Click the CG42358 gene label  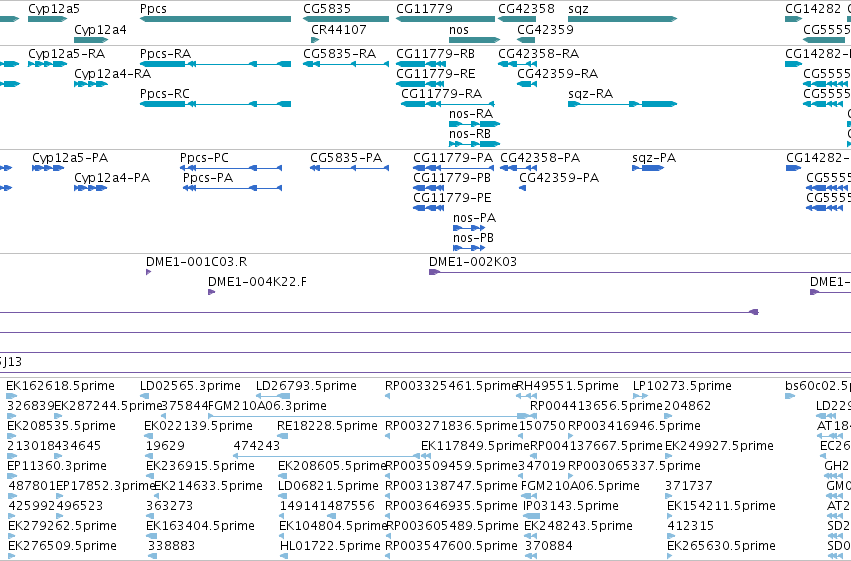[x=526, y=9]
